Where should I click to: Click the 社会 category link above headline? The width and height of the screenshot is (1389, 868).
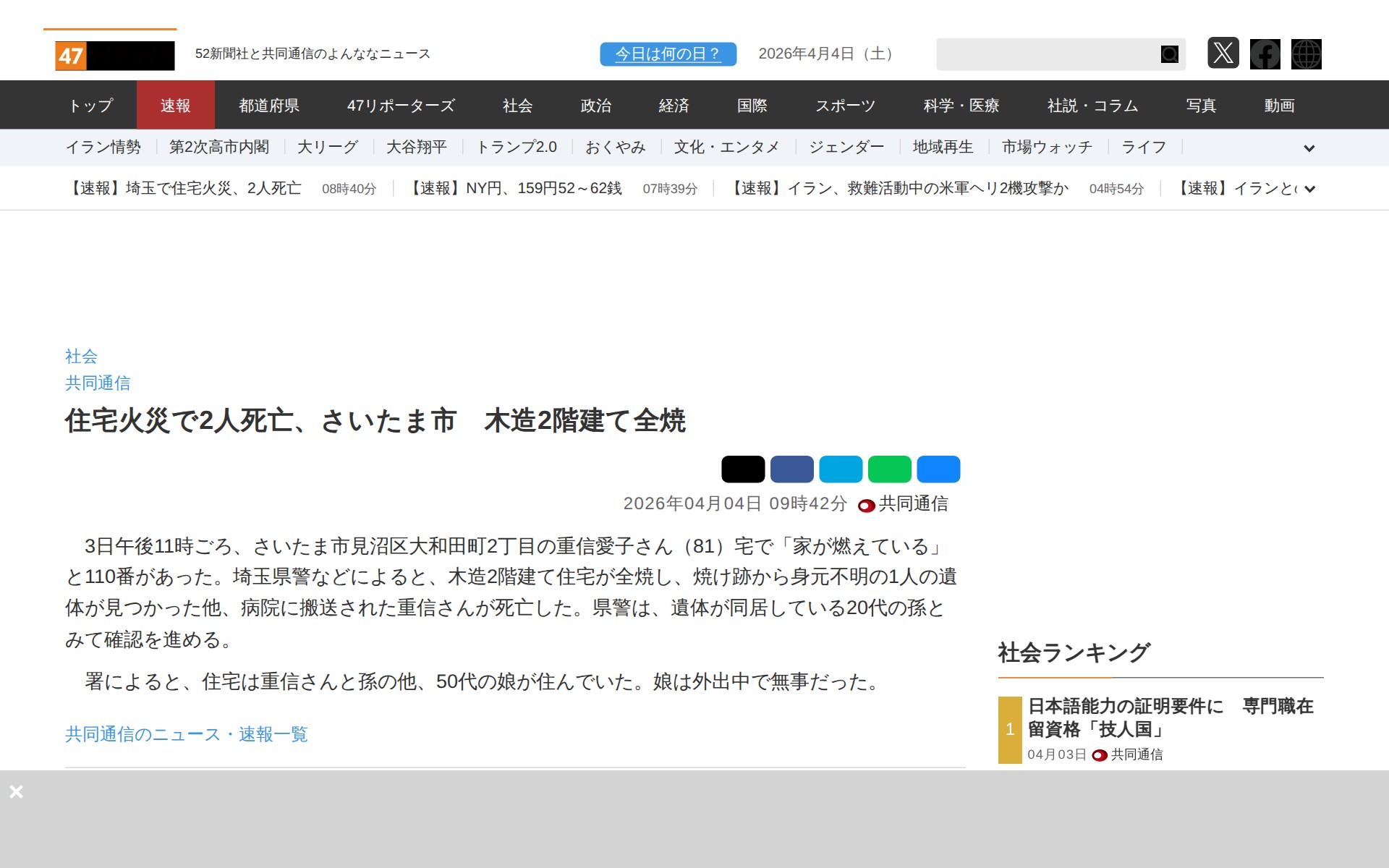point(81,356)
